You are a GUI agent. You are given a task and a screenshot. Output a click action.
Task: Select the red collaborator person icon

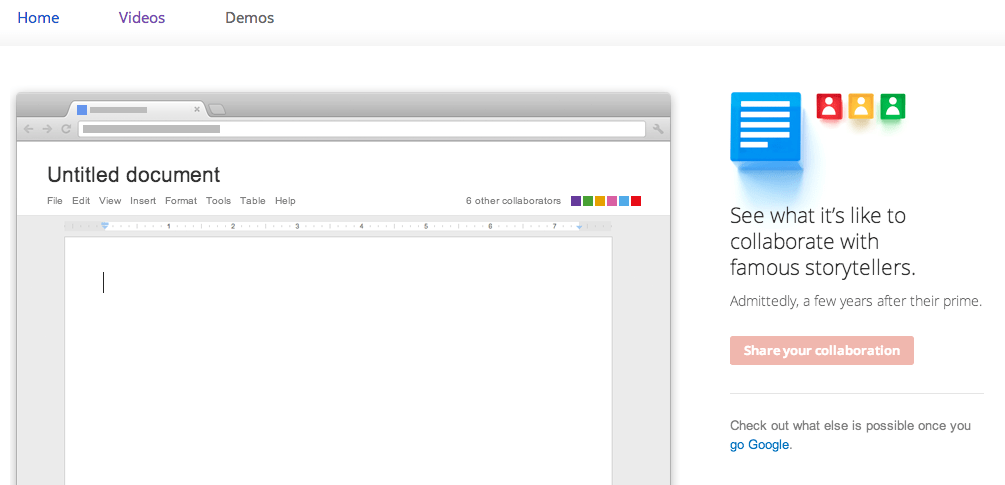point(830,106)
